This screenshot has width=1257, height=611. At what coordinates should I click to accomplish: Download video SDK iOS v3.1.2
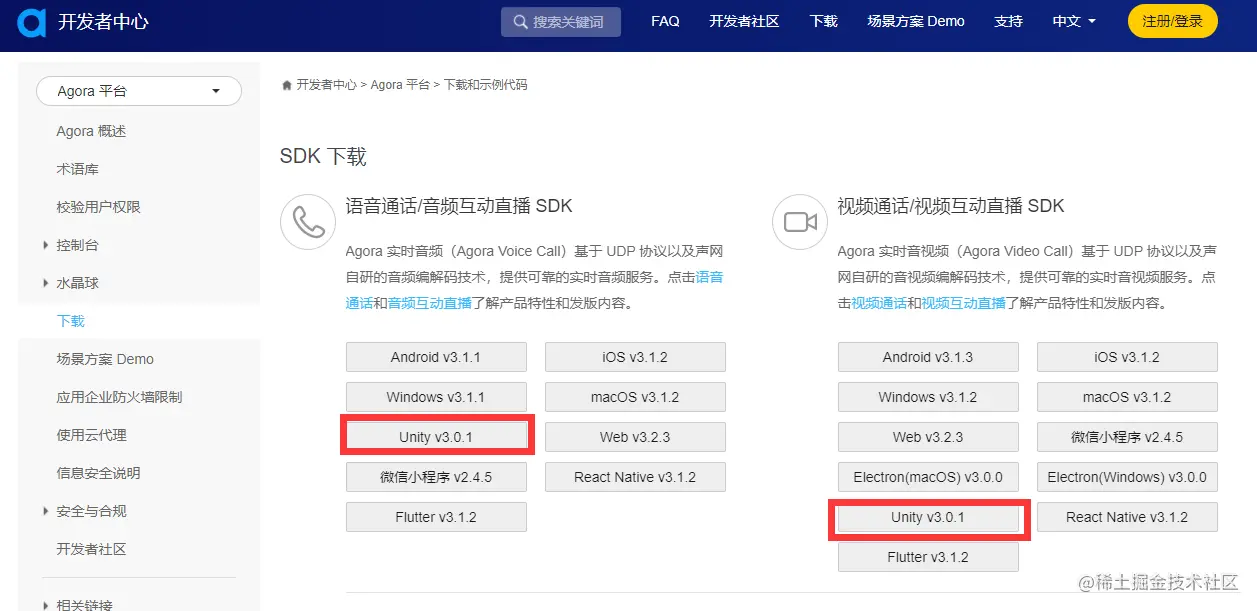point(1127,357)
